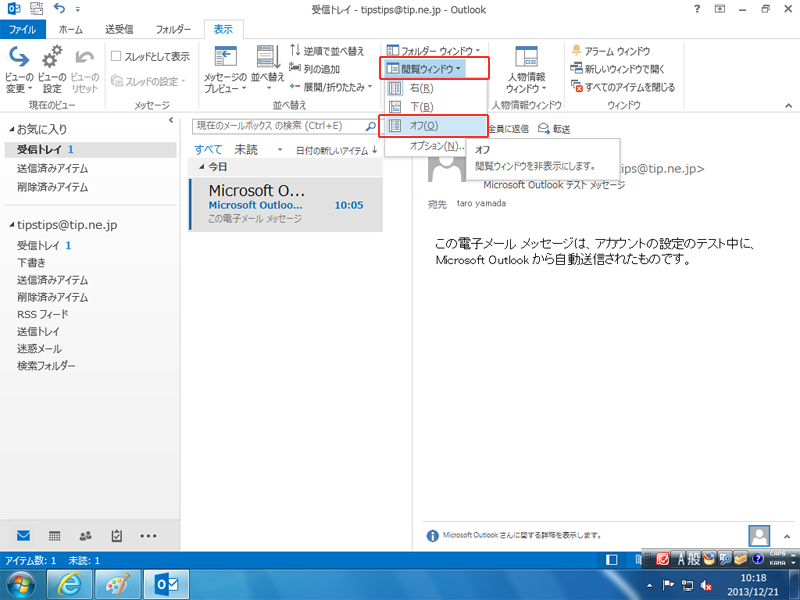Choose 列の追加 in the ribbon
This screenshot has height=600, width=800.
tap(315, 68)
